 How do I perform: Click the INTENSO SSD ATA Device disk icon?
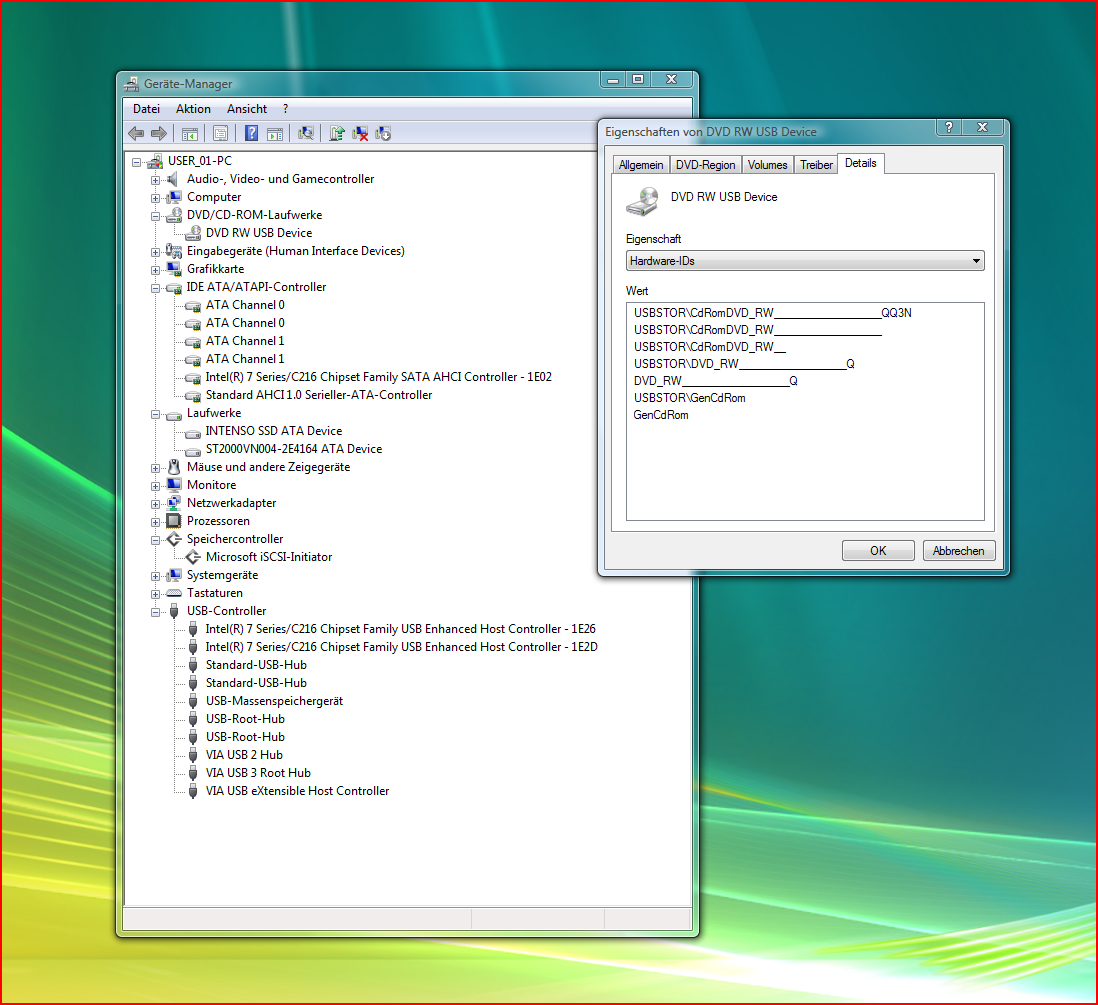pos(193,432)
